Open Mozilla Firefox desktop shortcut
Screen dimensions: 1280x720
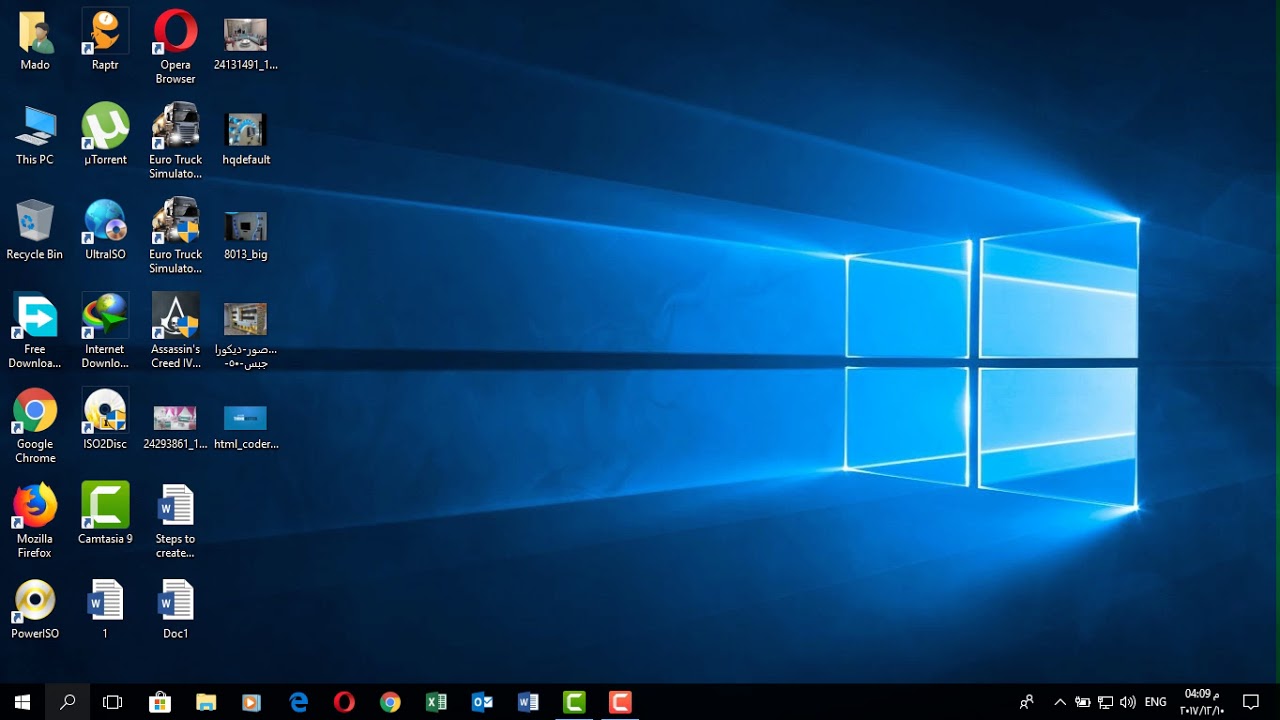(35, 506)
